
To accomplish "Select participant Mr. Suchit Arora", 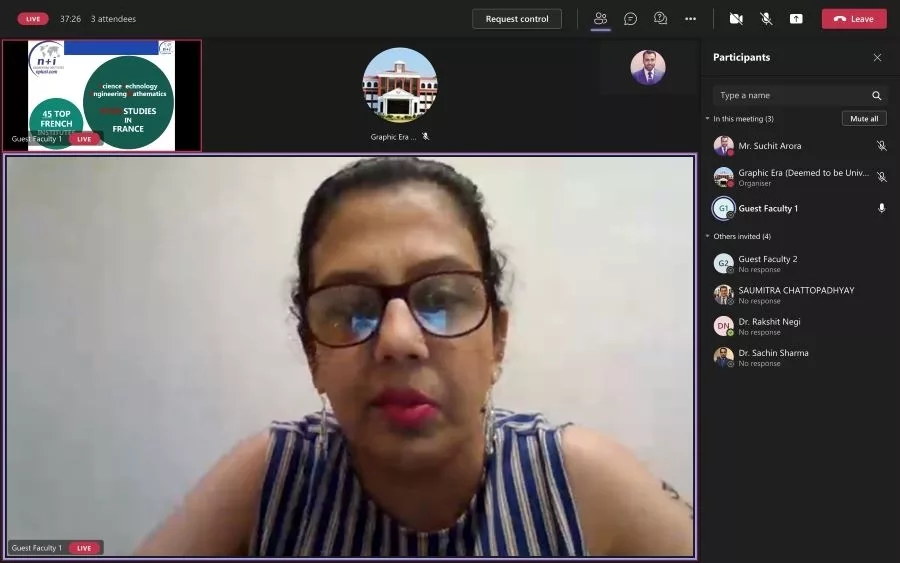I will click(800, 146).
